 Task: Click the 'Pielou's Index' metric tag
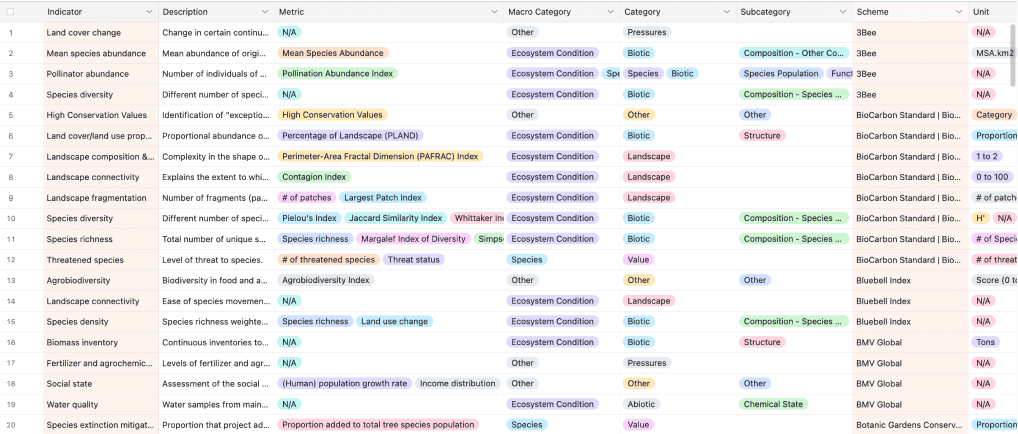[309, 218]
